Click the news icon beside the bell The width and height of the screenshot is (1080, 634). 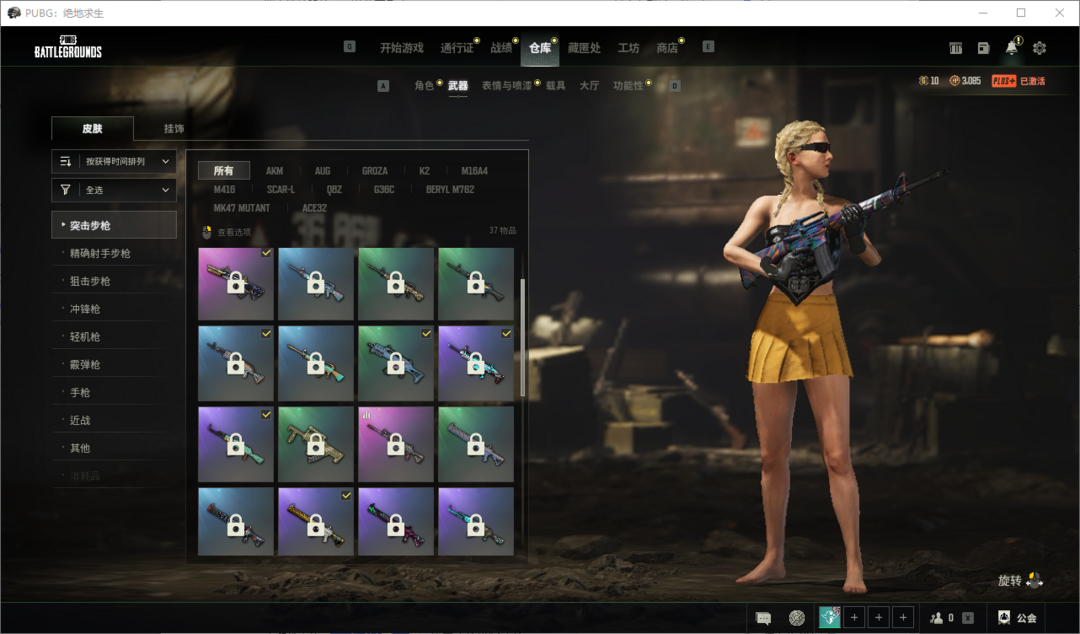[983, 48]
